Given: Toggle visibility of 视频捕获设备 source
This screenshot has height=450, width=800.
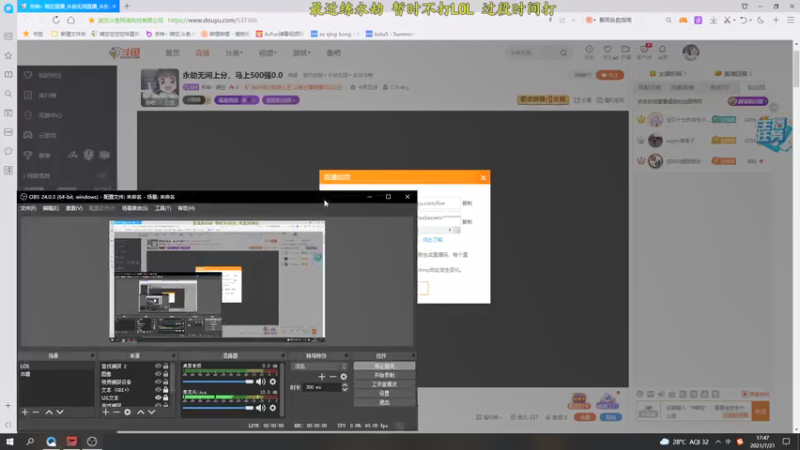Looking at the screenshot, I should [158, 382].
